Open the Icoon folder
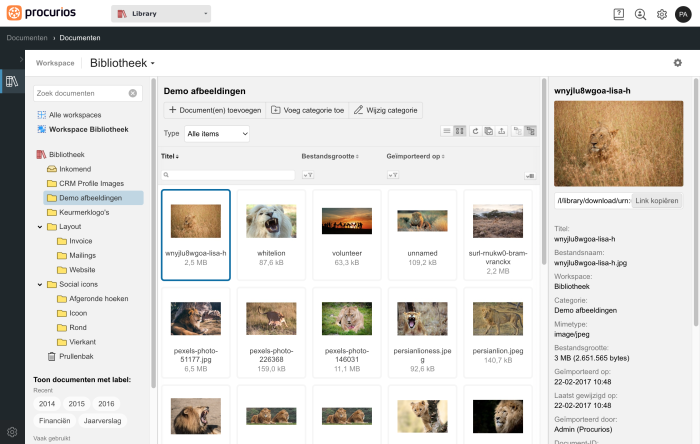The width and height of the screenshot is (700, 444). tap(72, 313)
